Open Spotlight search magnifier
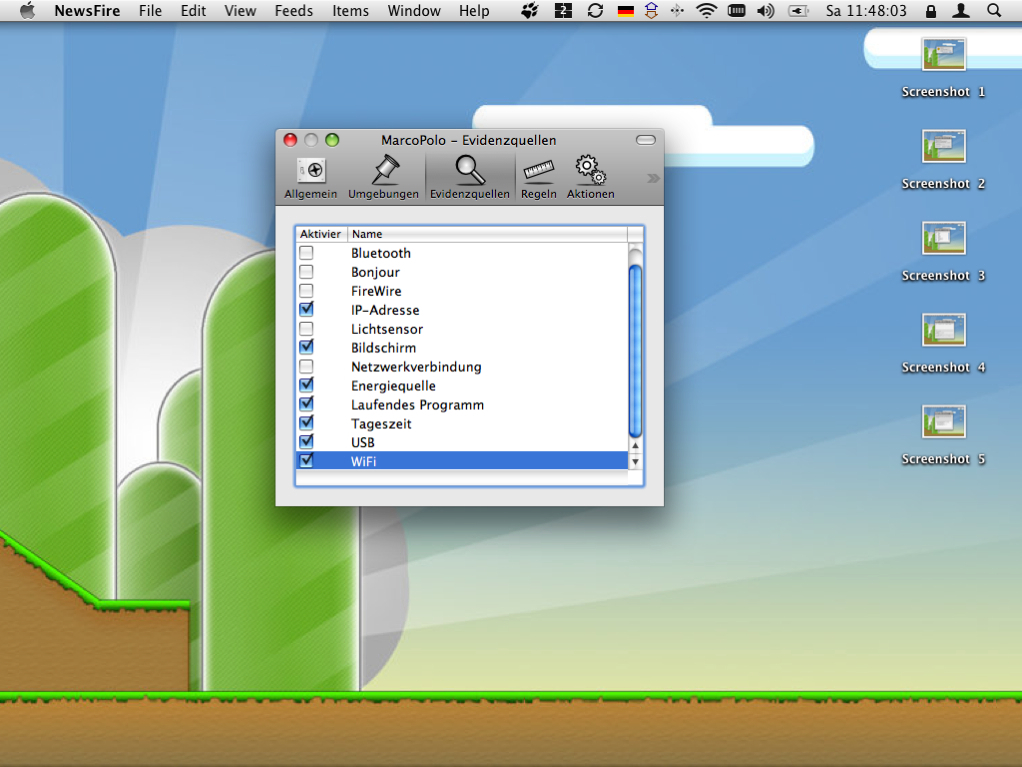 coord(994,10)
